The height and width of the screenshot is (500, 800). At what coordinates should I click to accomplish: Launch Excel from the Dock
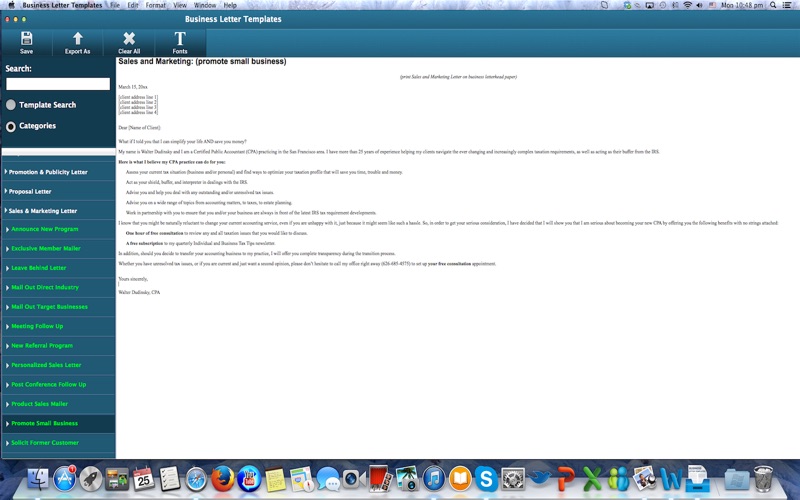[x=592, y=479]
